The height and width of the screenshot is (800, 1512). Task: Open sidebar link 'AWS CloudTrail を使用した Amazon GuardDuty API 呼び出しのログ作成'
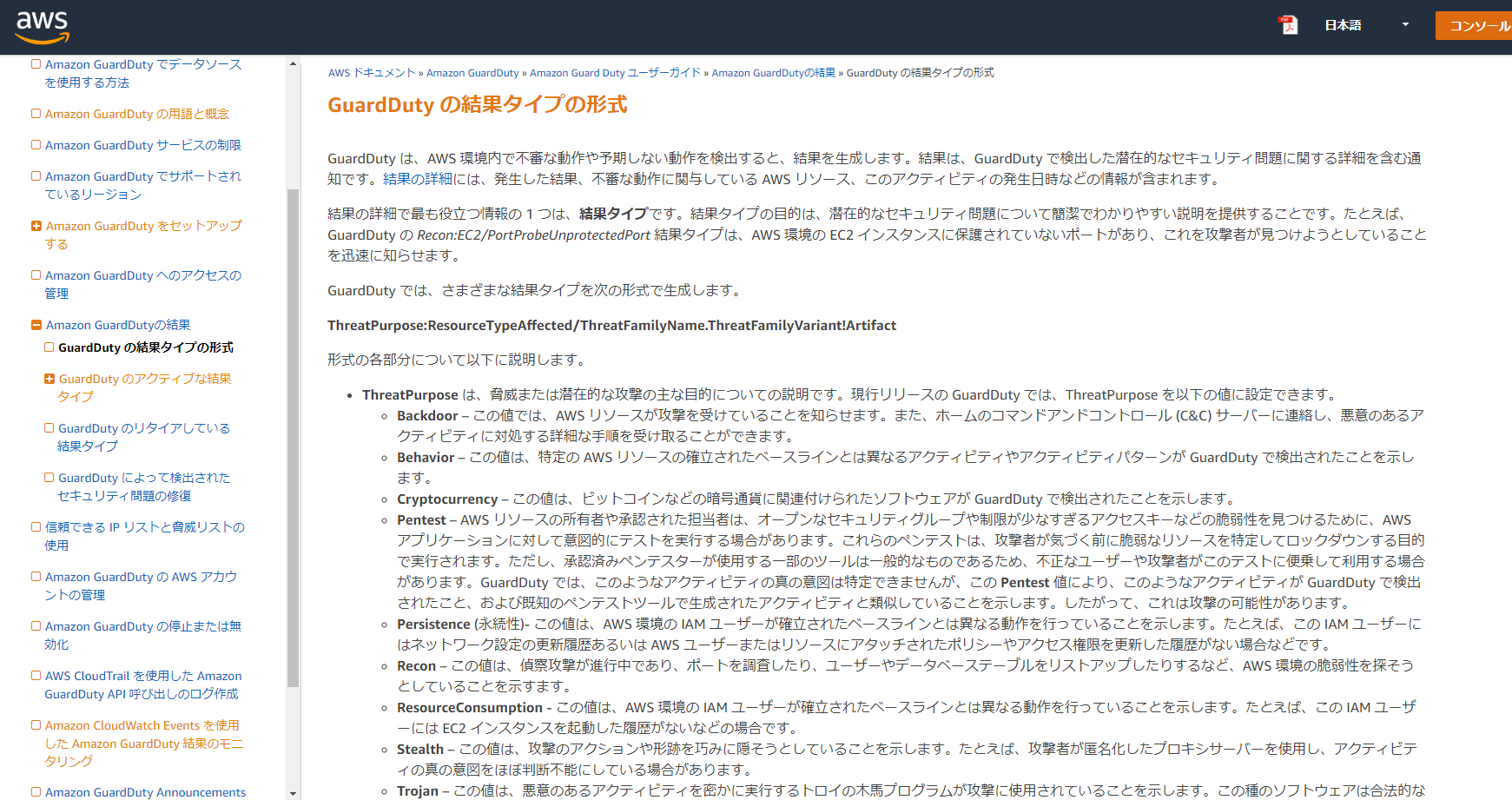143,684
